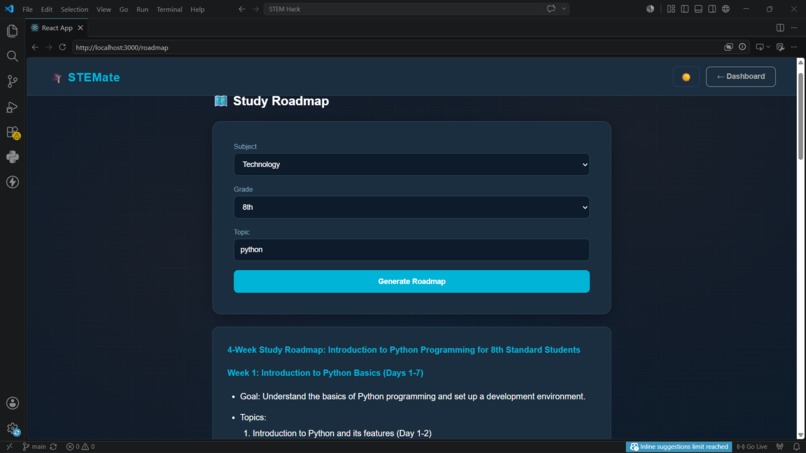This screenshot has height=453, width=806.
Task: Click the VS Code logo icon
Action: point(9,9)
